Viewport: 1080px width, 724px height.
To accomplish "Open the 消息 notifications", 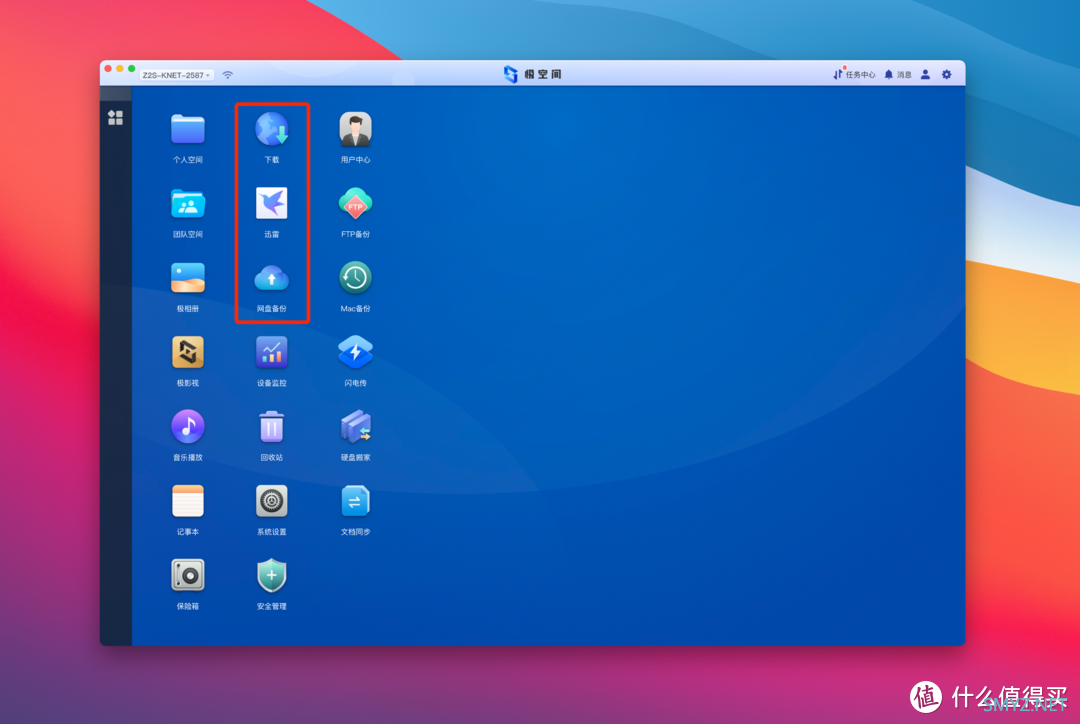I will pyautogui.click(x=898, y=74).
